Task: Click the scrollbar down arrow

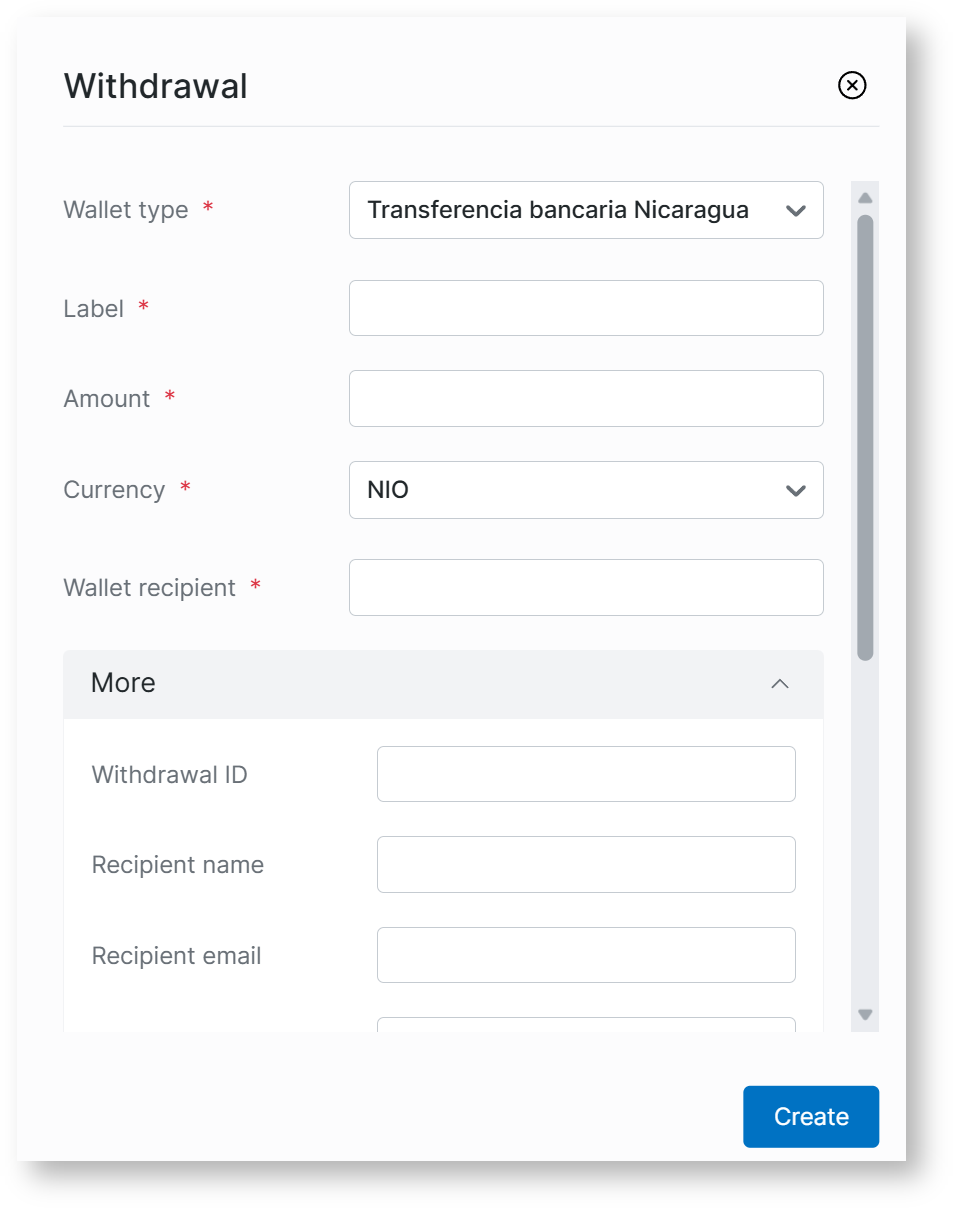Action: click(x=865, y=1014)
